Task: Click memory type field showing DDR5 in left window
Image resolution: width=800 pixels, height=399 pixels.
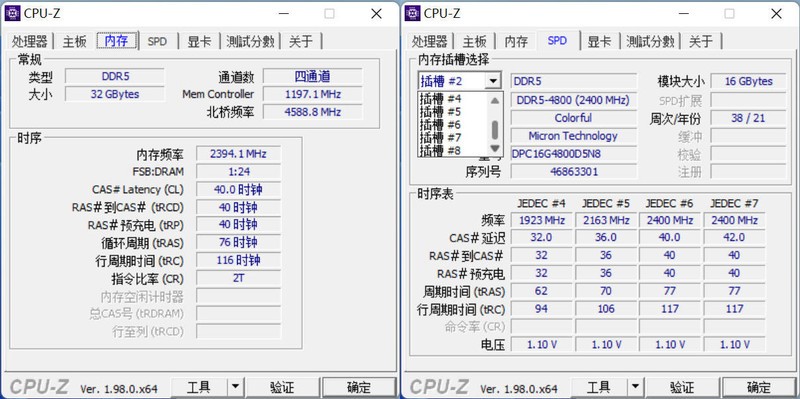Action: click(x=115, y=77)
